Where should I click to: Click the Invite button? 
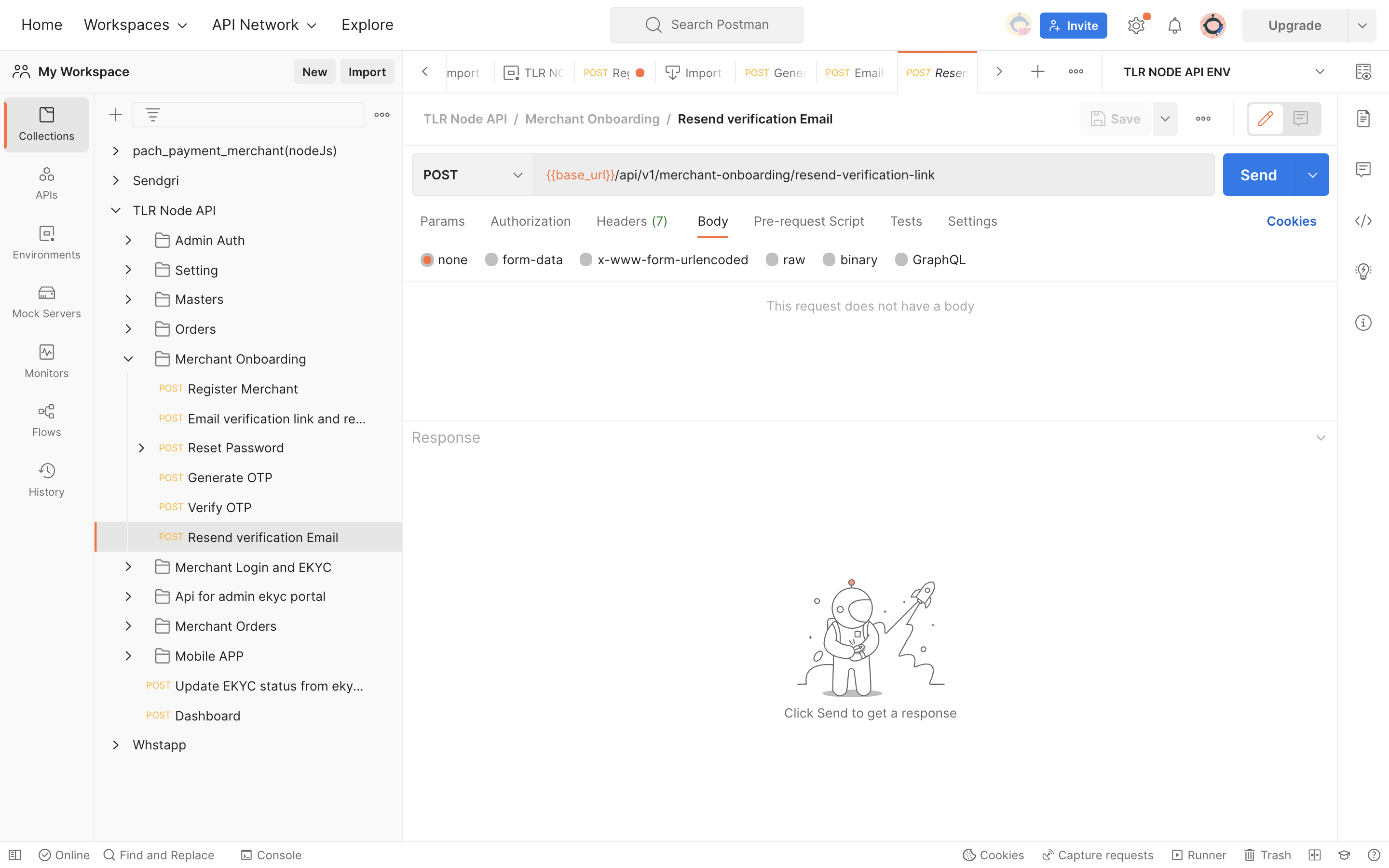1073,25
